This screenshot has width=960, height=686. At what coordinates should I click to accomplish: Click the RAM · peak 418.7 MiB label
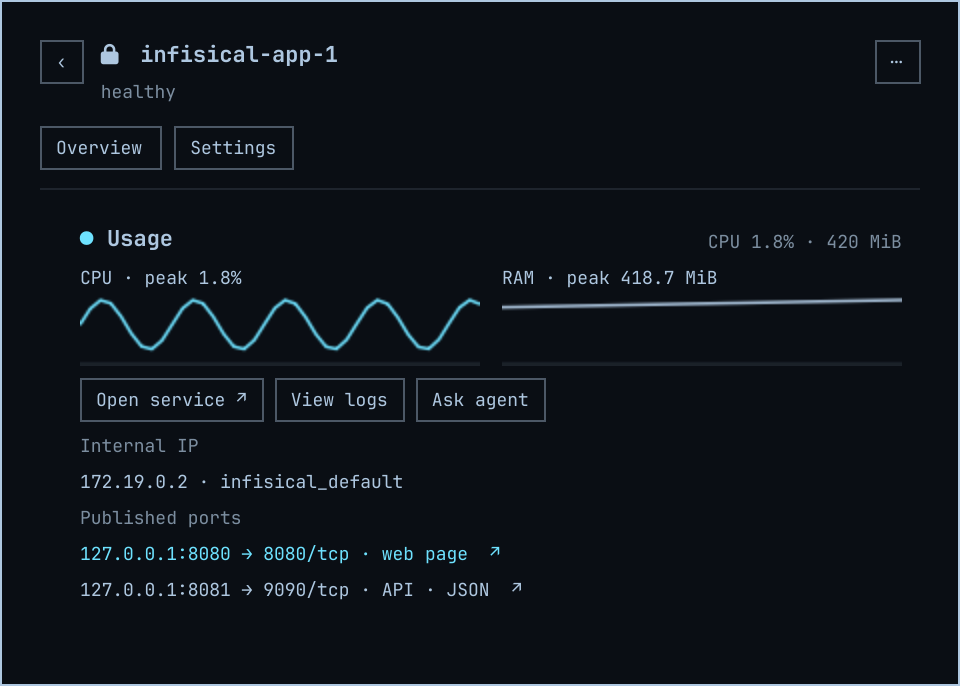pos(609,278)
